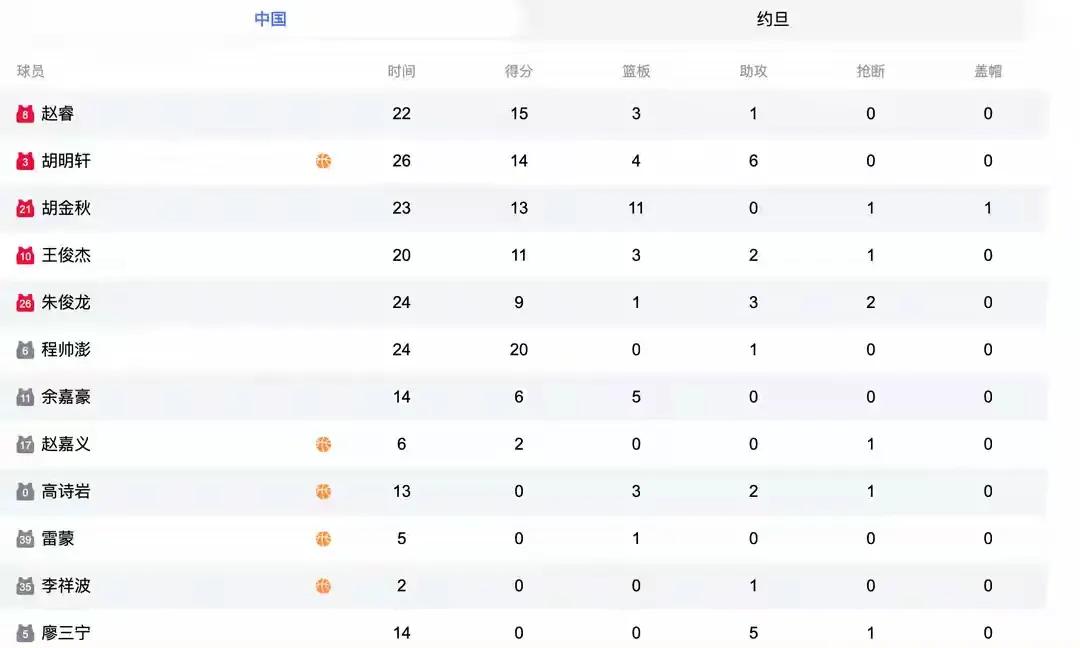Click 胡金秋's number 21 jersey icon
The height and width of the screenshot is (648, 1080).
coord(25,208)
